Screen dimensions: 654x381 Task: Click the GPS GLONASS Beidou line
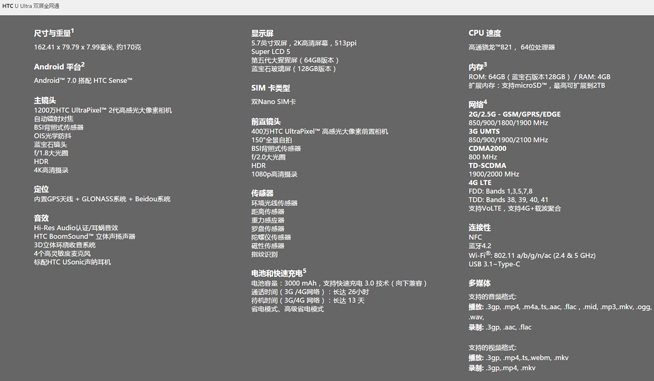tap(102, 199)
